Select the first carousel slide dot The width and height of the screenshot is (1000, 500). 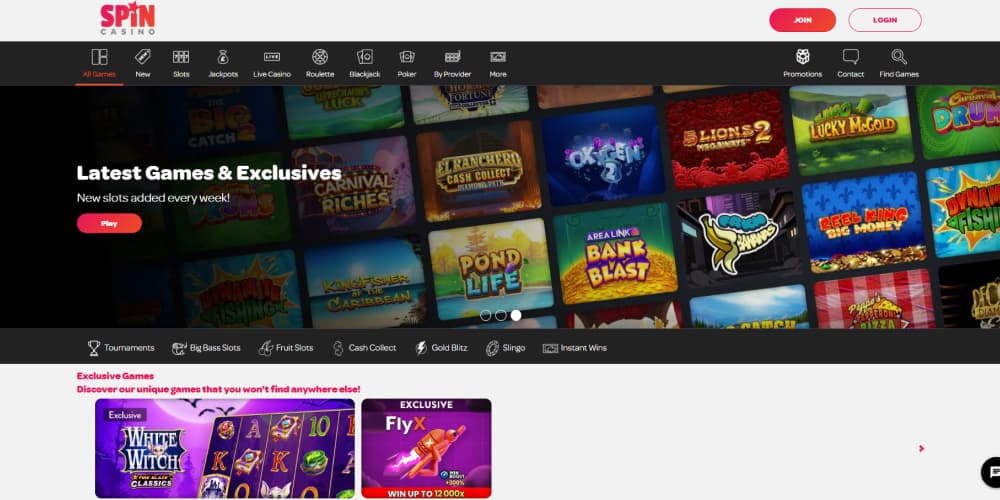(485, 315)
